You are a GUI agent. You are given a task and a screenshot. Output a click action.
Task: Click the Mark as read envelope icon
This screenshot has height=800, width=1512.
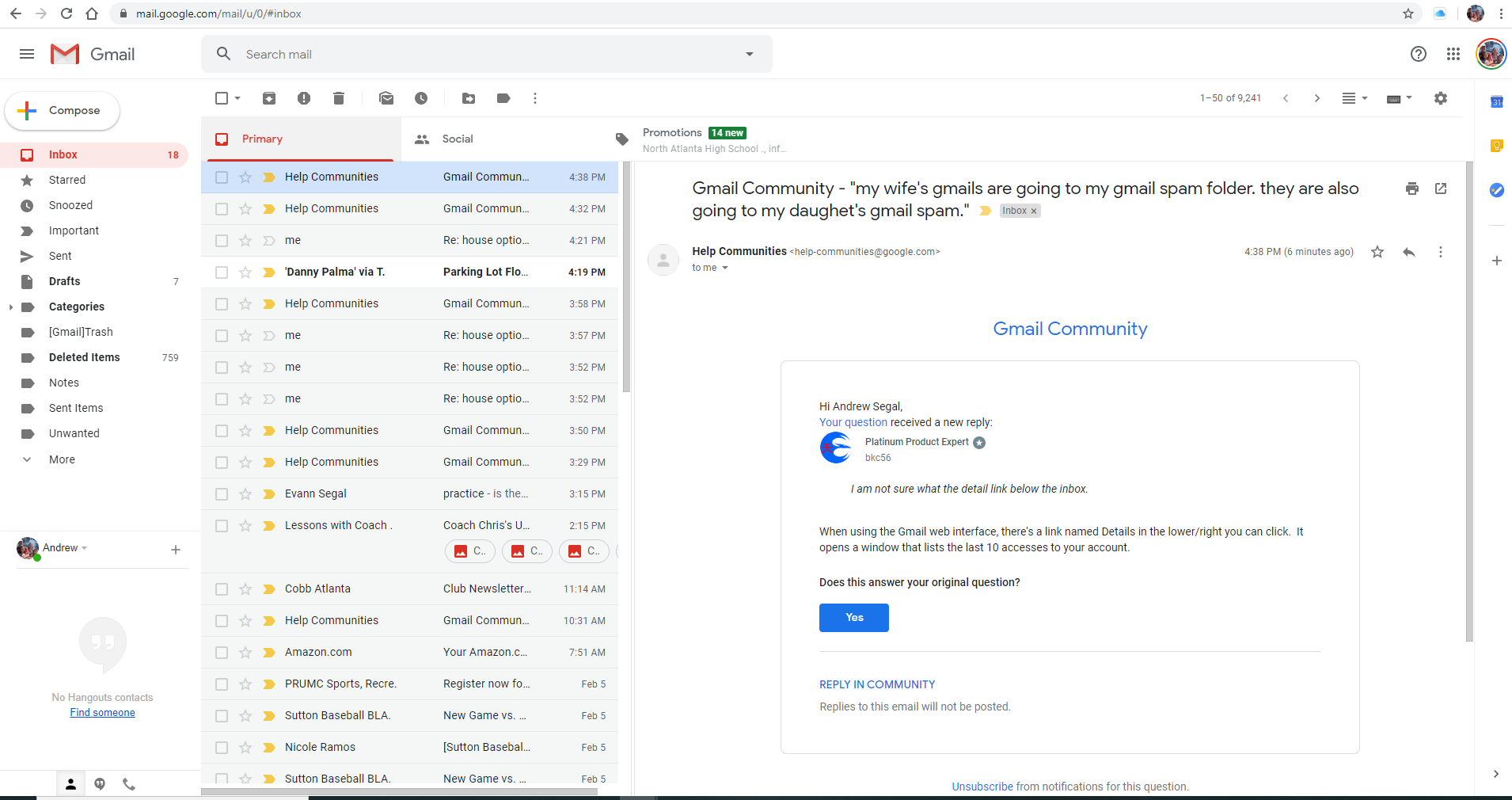coord(386,98)
